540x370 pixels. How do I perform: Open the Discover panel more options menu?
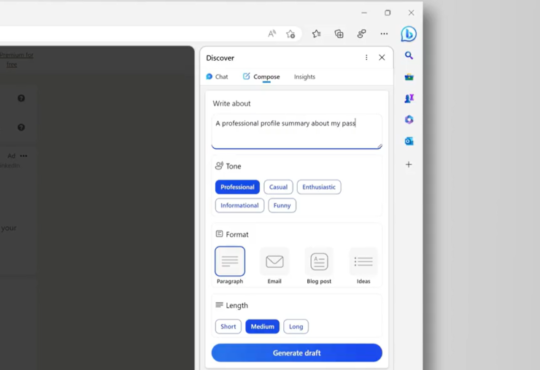(366, 58)
